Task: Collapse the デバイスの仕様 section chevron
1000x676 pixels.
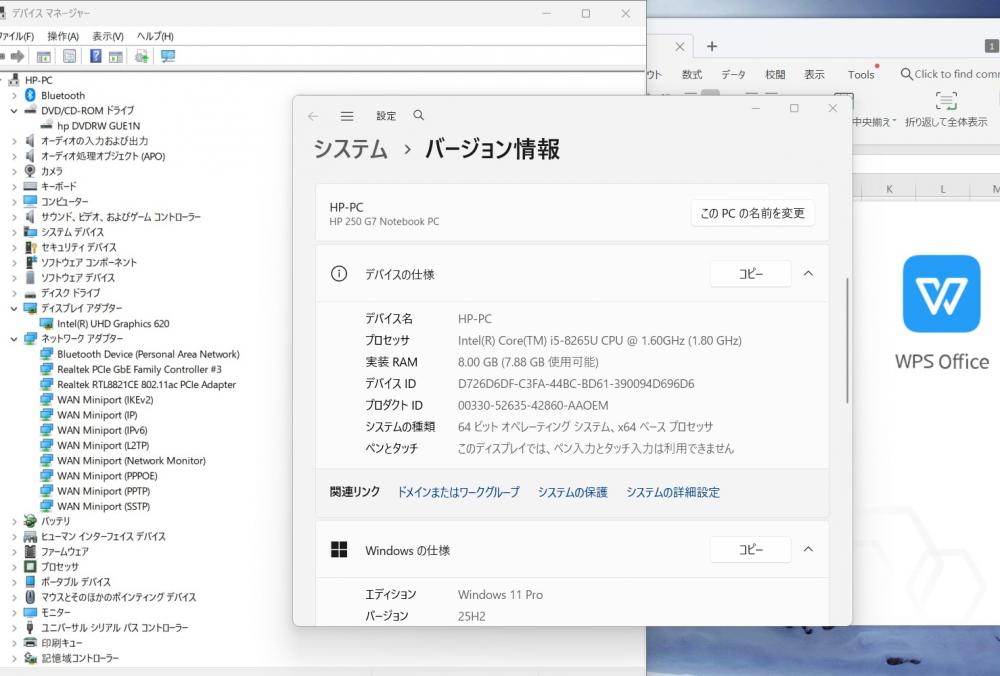Action: point(808,274)
